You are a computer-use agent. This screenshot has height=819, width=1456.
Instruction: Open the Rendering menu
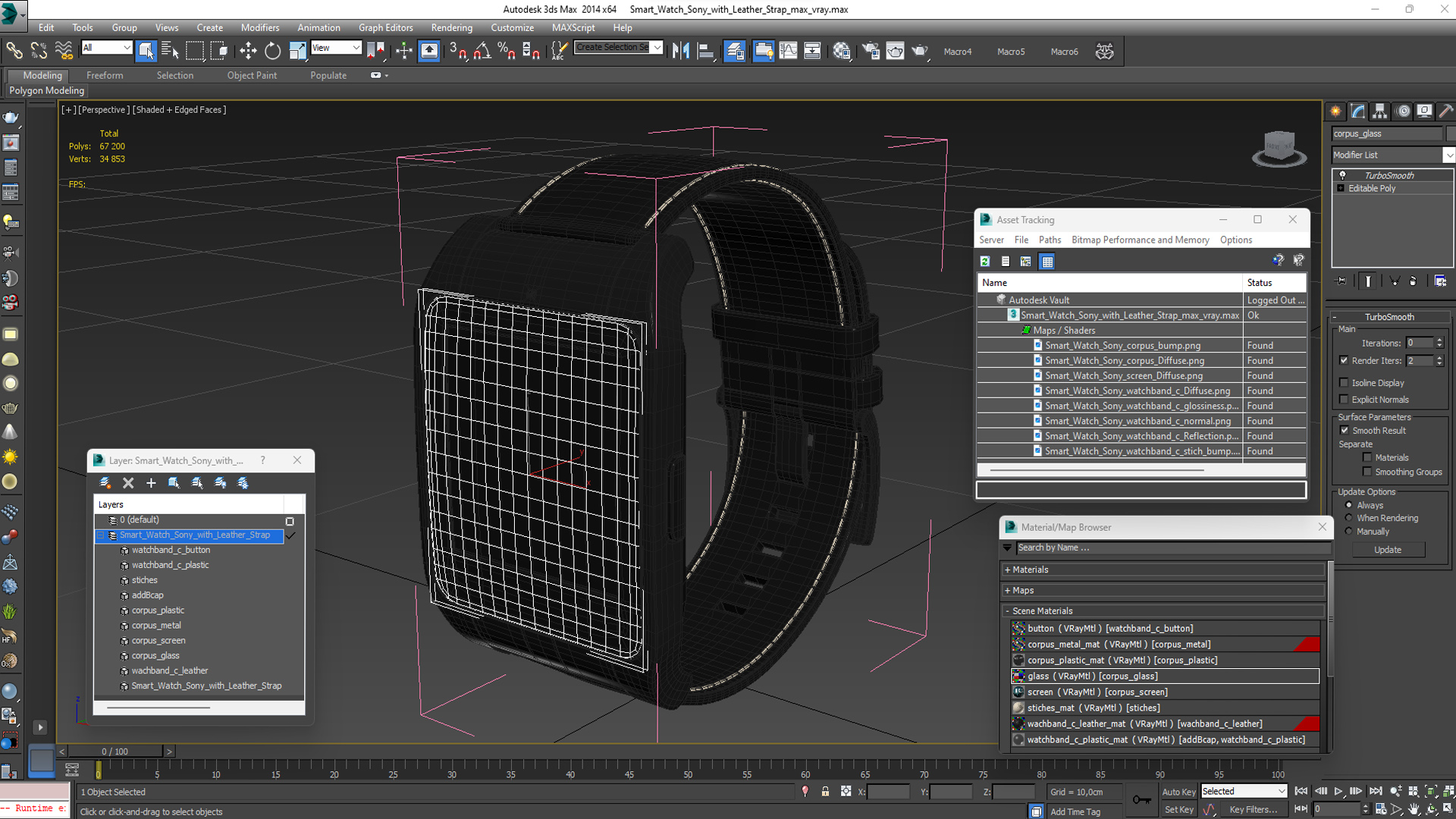point(452,28)
